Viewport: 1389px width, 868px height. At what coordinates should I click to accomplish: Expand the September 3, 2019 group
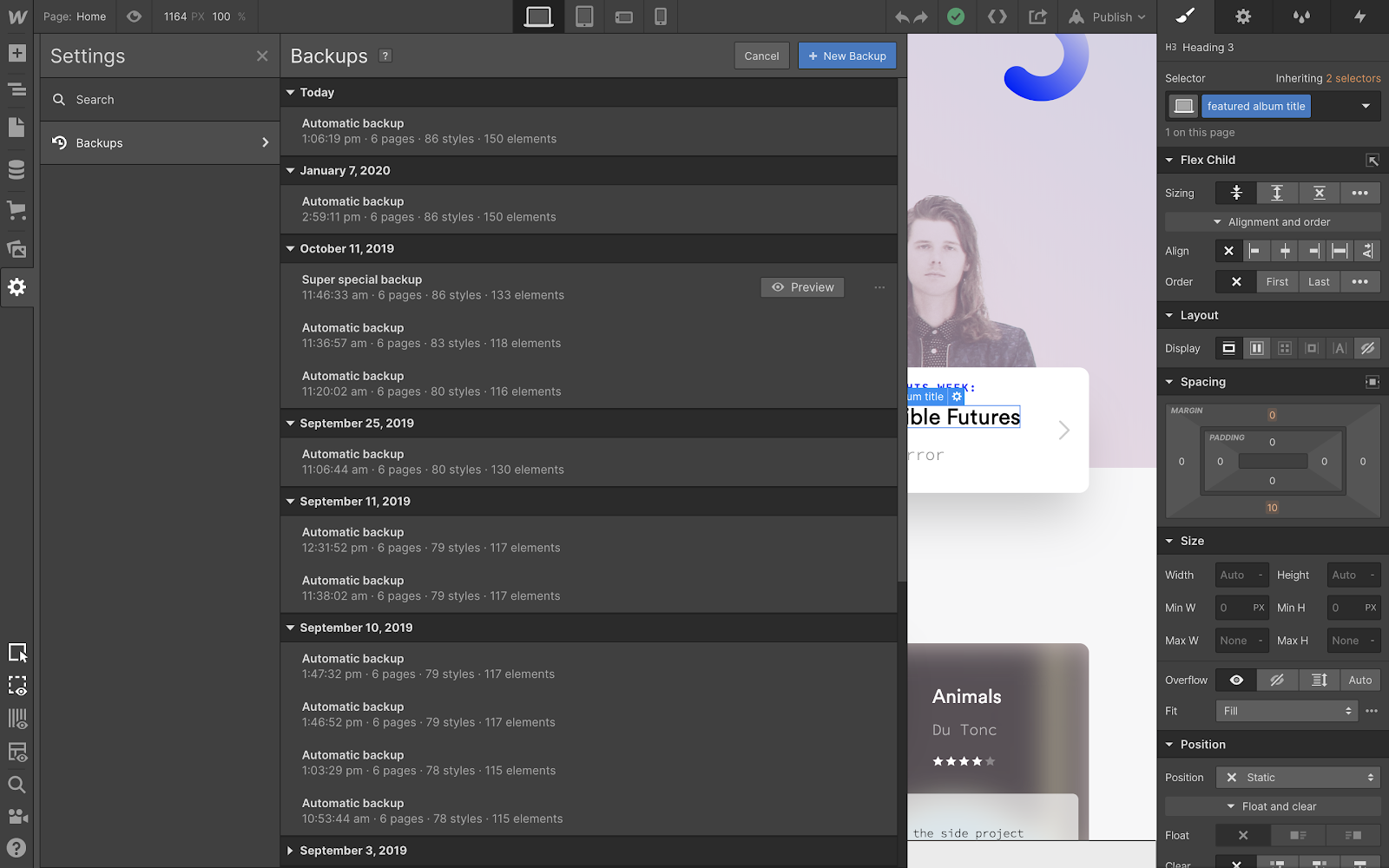coord(291,851)
